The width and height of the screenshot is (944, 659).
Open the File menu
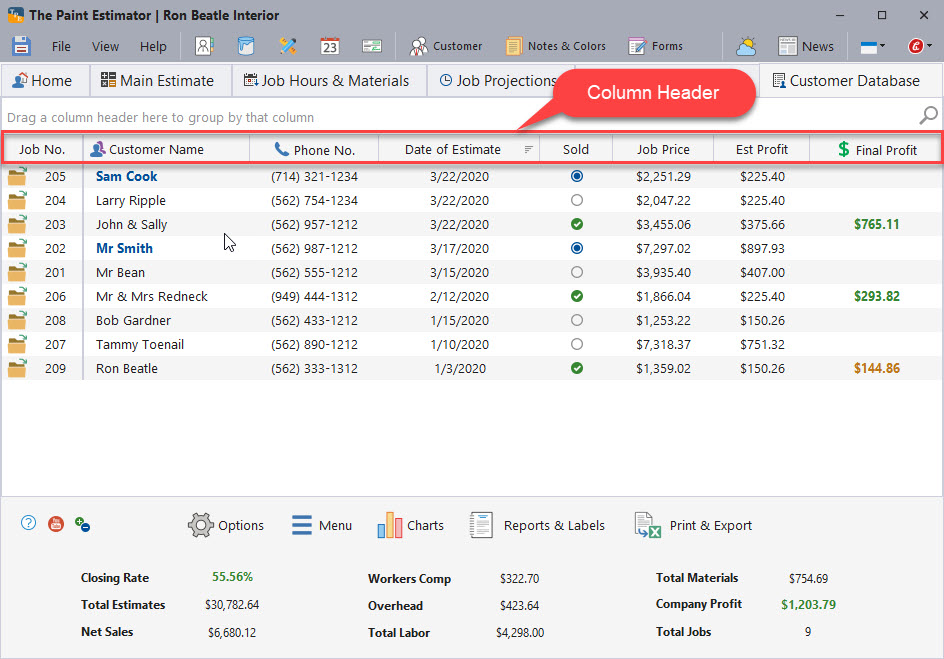61,45
